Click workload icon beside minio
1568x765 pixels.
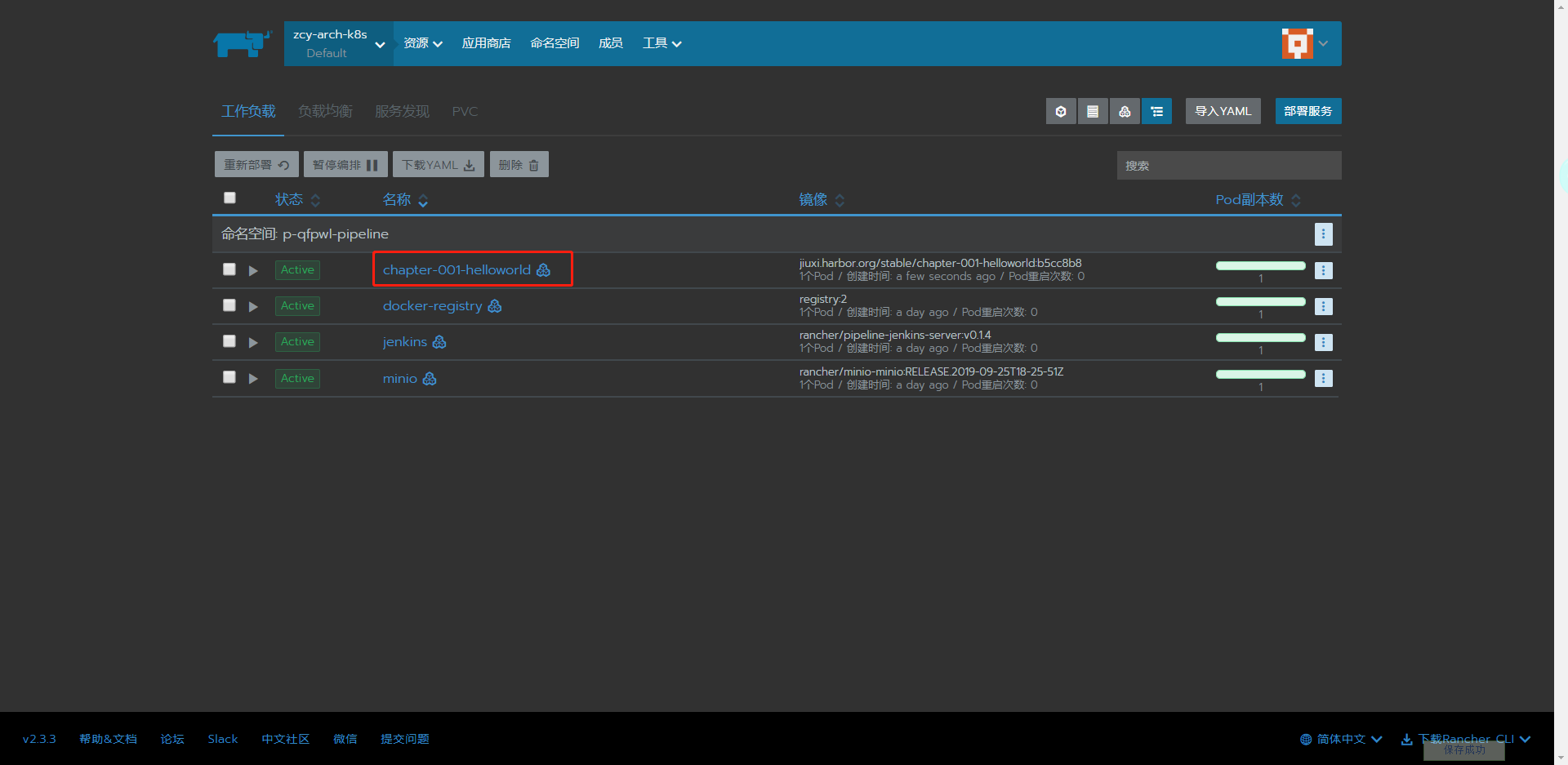[x=430, y=379]
